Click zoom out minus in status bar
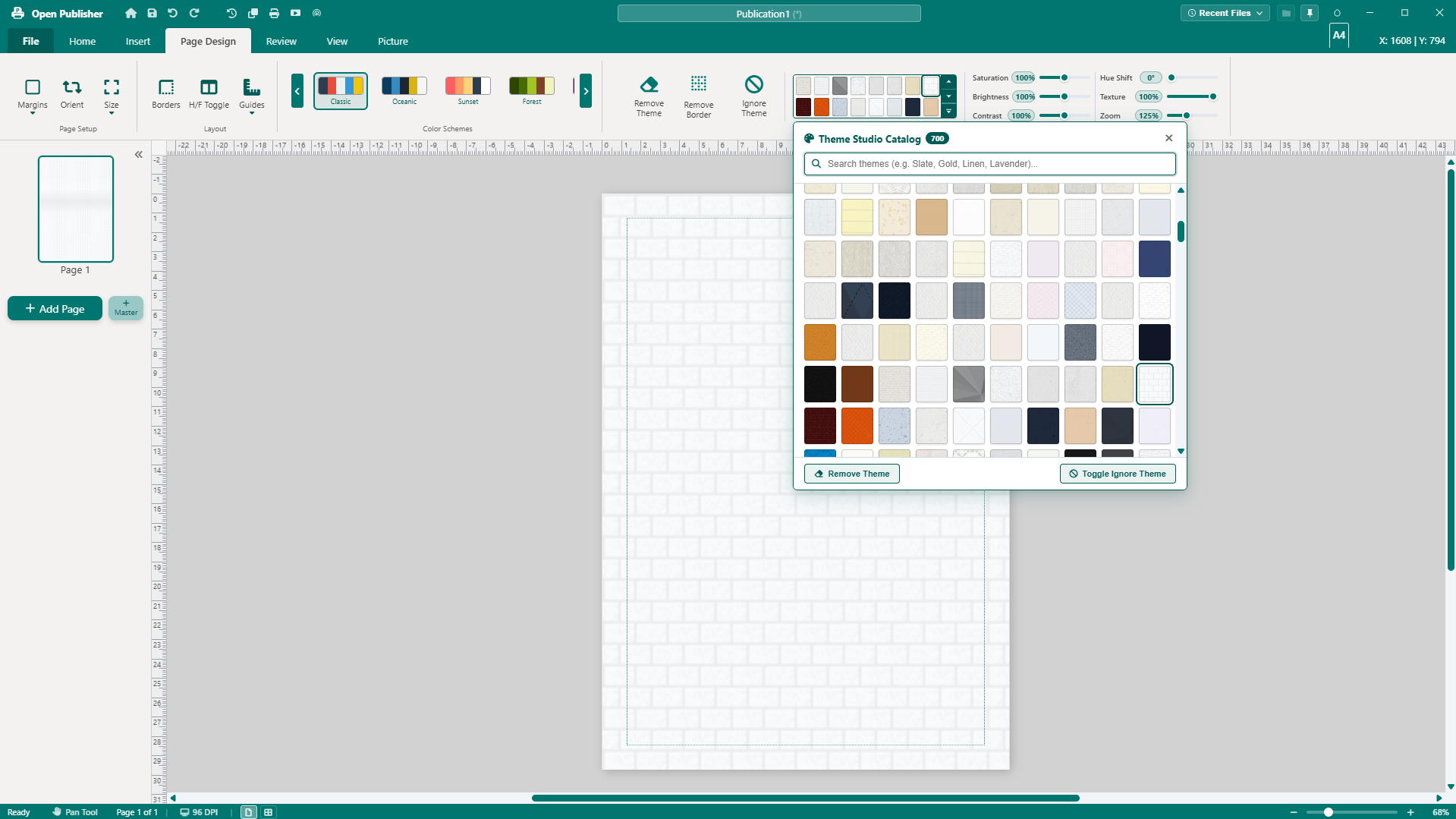This screenshot has height=819, width=1456. (x=1294, y=812)
